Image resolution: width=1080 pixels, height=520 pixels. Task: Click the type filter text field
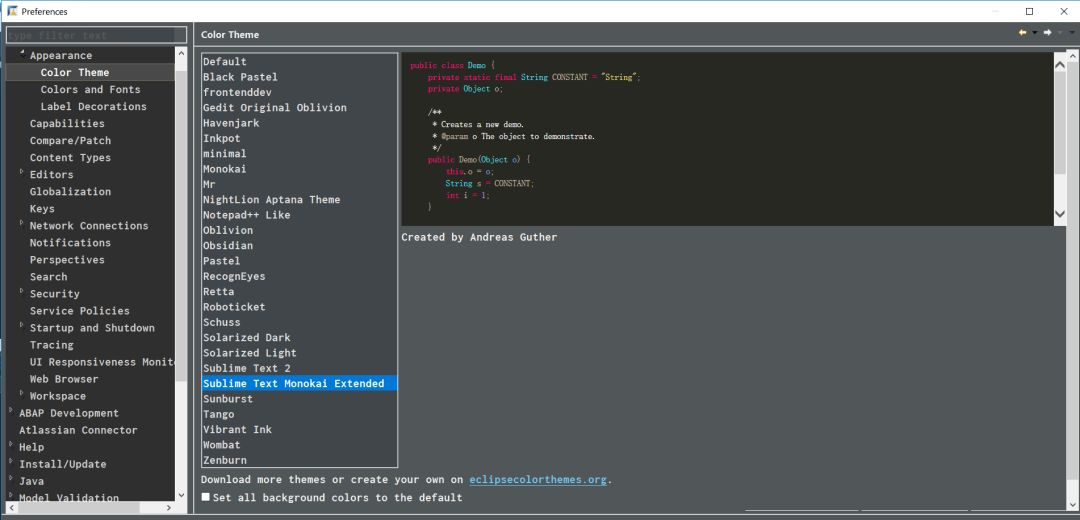[x=96, y=35]
